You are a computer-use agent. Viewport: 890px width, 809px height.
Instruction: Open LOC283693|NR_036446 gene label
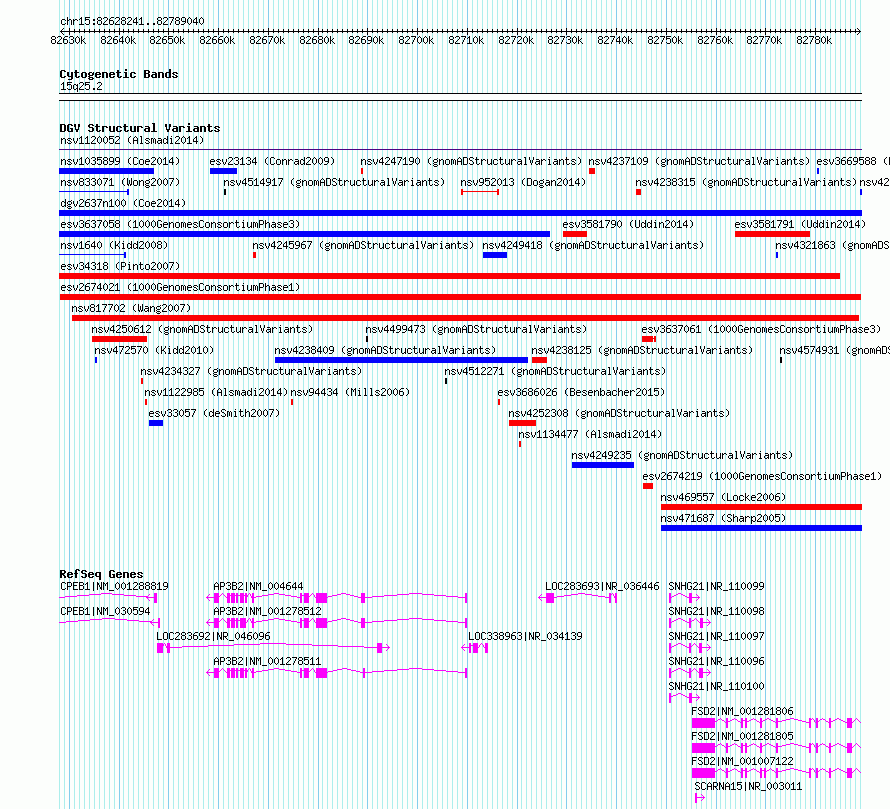point(602,586)
